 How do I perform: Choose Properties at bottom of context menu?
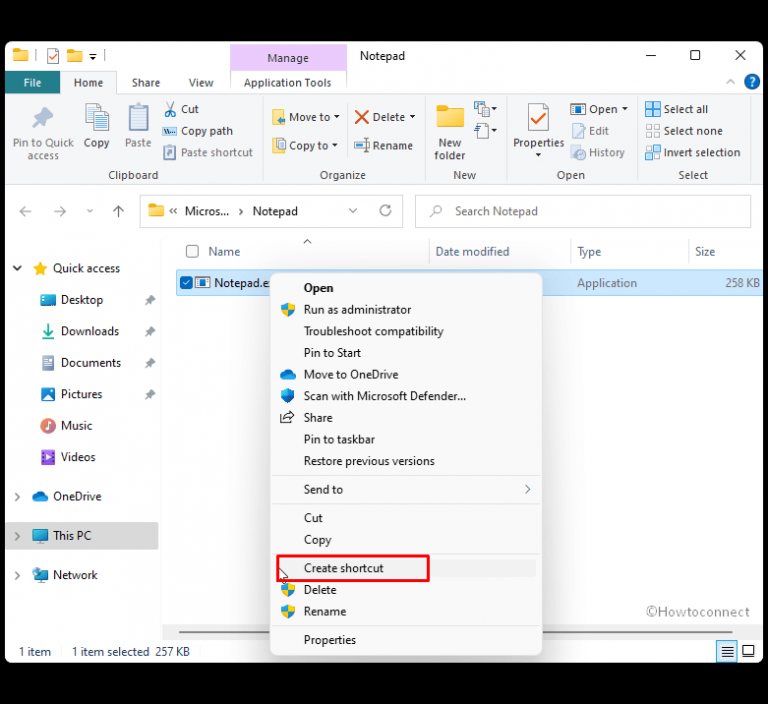(x=406, y=640)
